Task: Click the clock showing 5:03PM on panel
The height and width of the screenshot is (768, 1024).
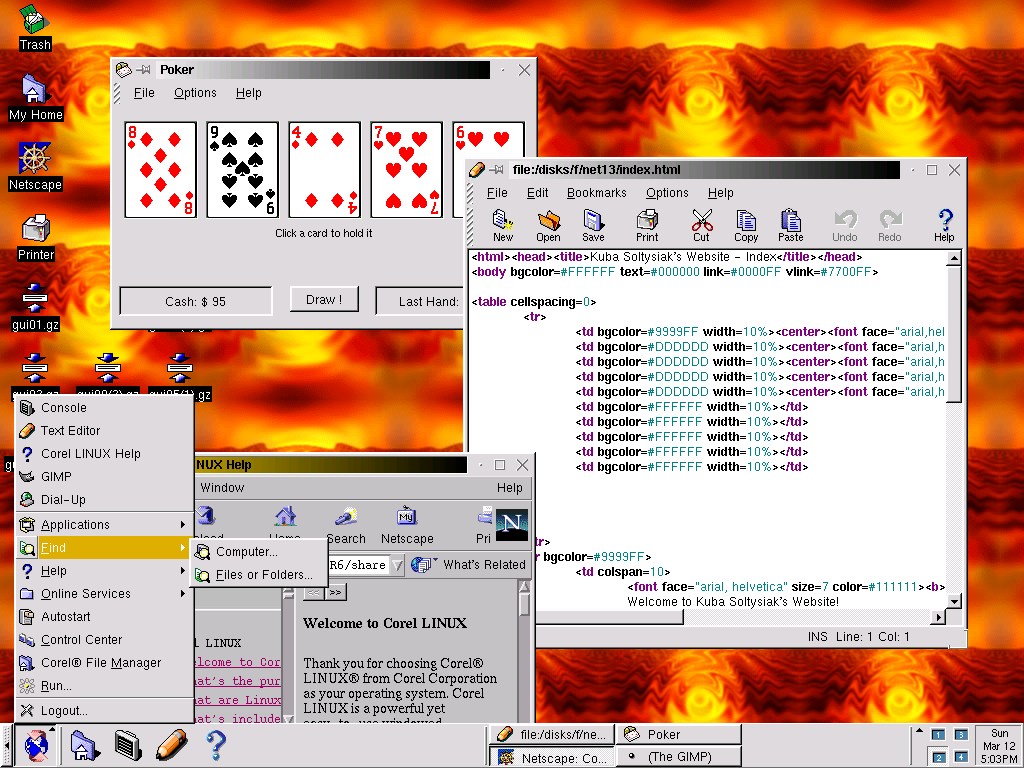Action: (999, 746)
